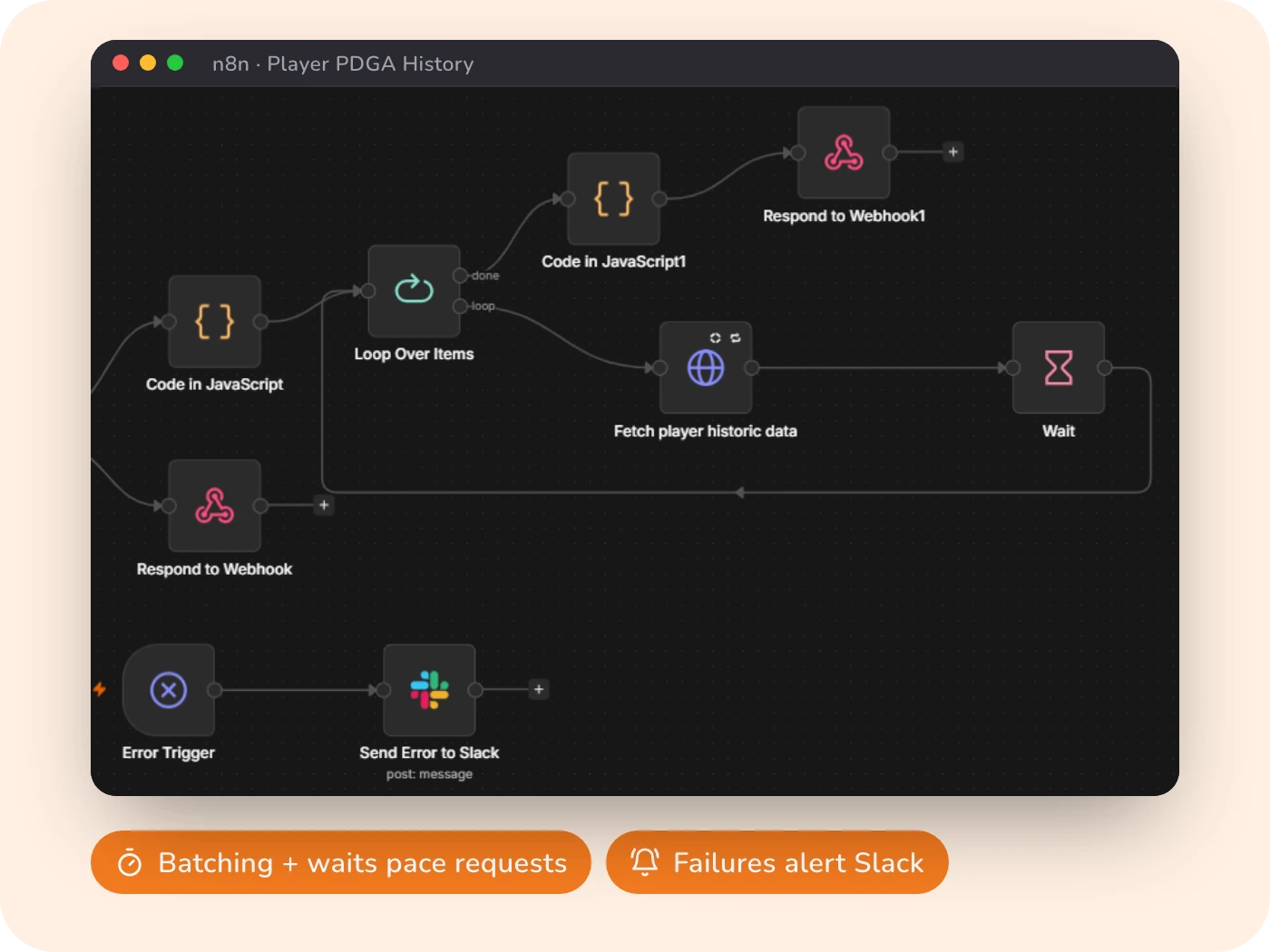Click the bell icon in the Failures badge
Image resolution: width=1270 pixels, height=952 pixels.
pos(645,862)
